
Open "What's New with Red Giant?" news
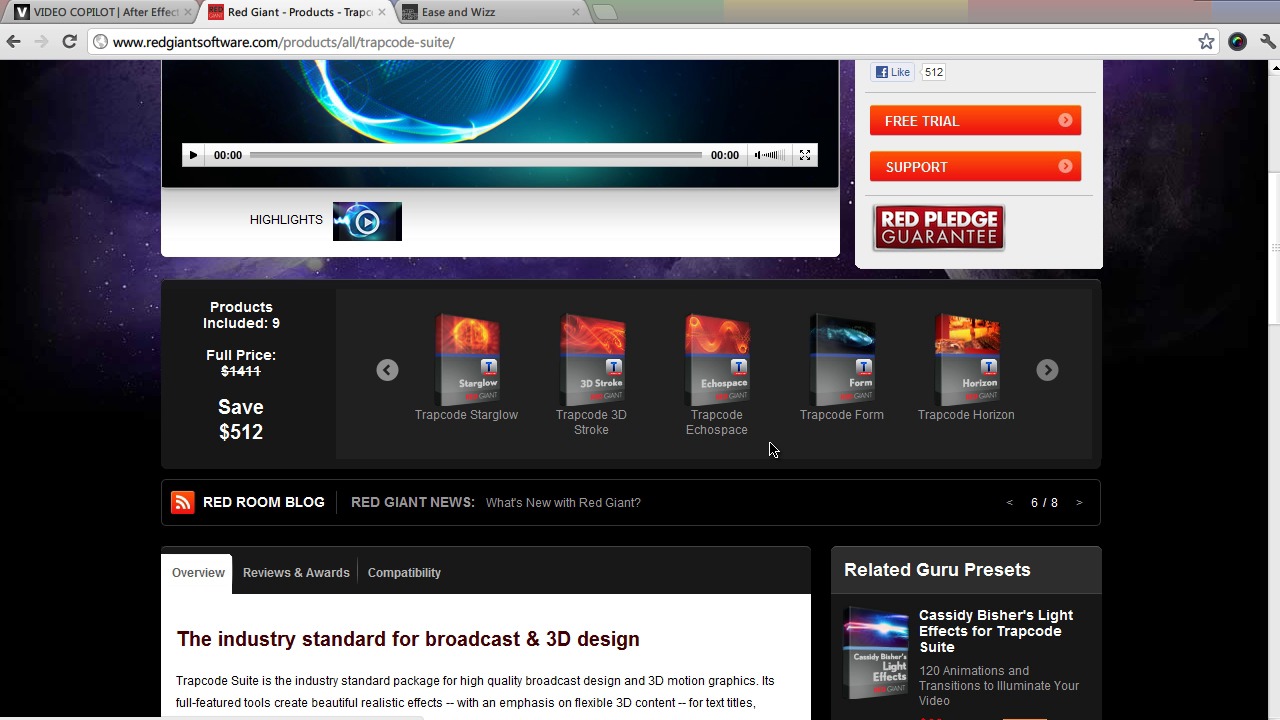point(563,503)
